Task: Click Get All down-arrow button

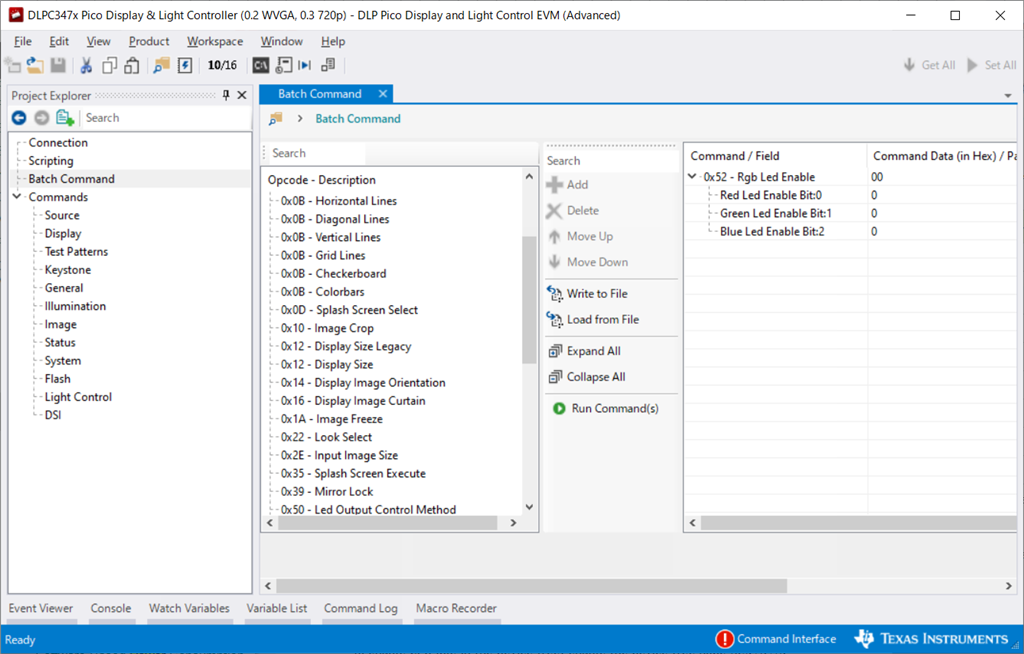Action: pyautogui.click(x=929, y=65)
